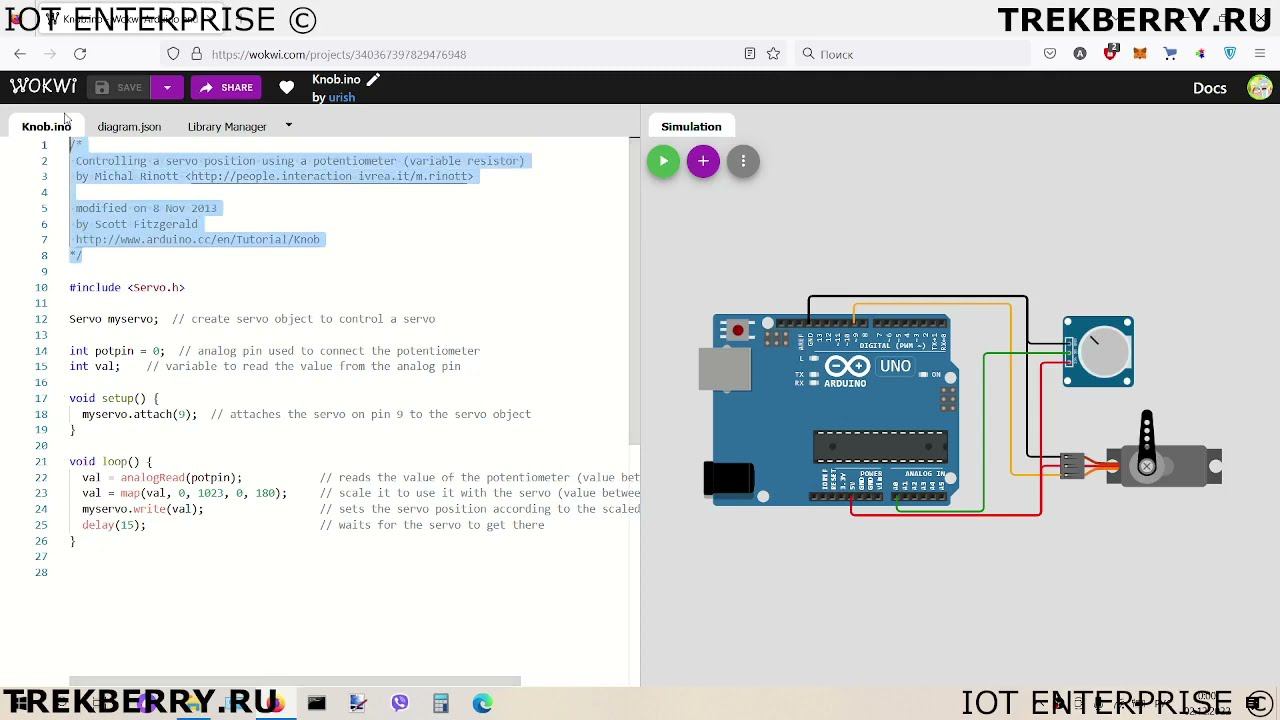Click the Поиск search box

912,54
